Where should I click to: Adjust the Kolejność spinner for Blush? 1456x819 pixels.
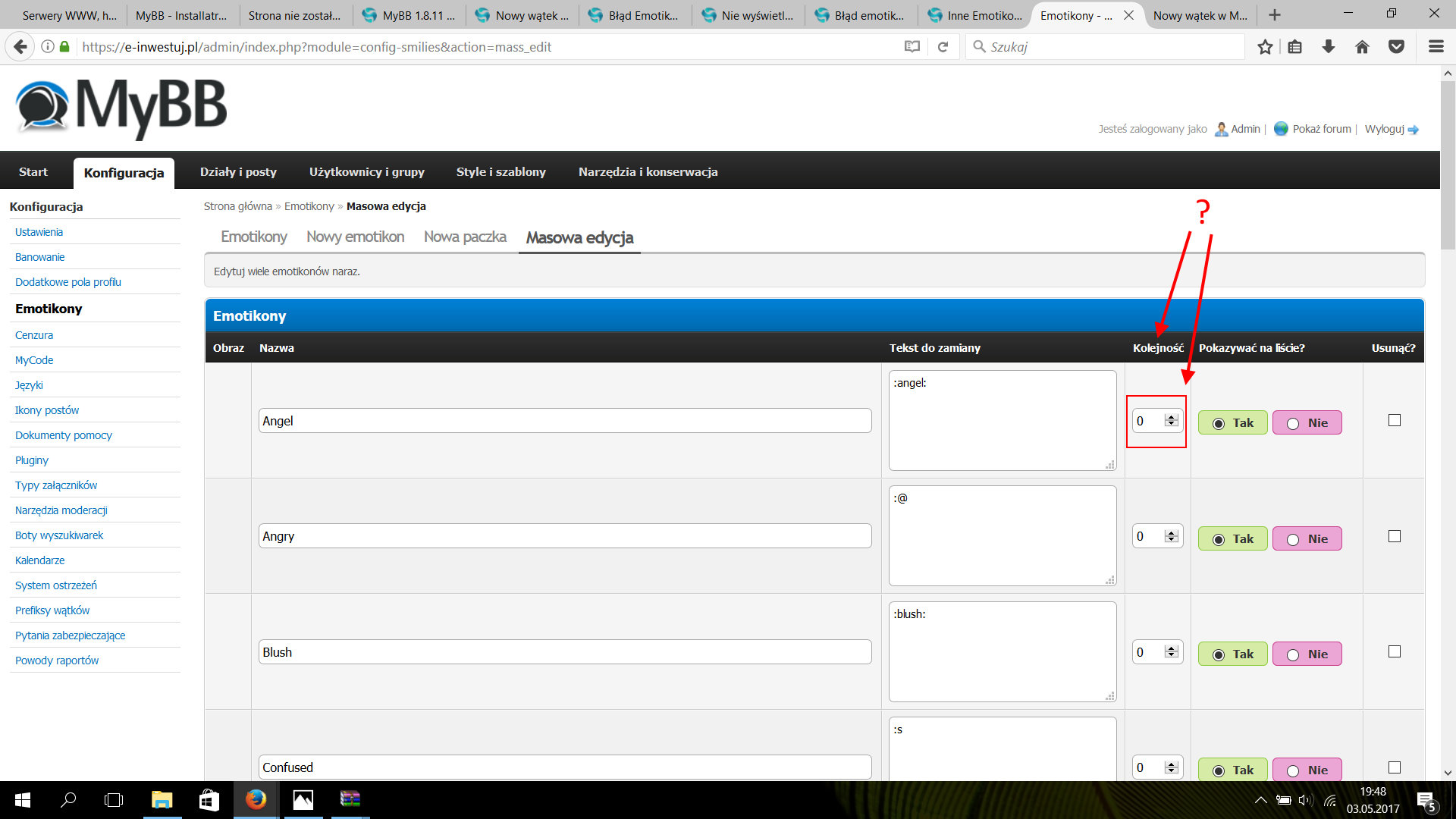coord(1172,652)
